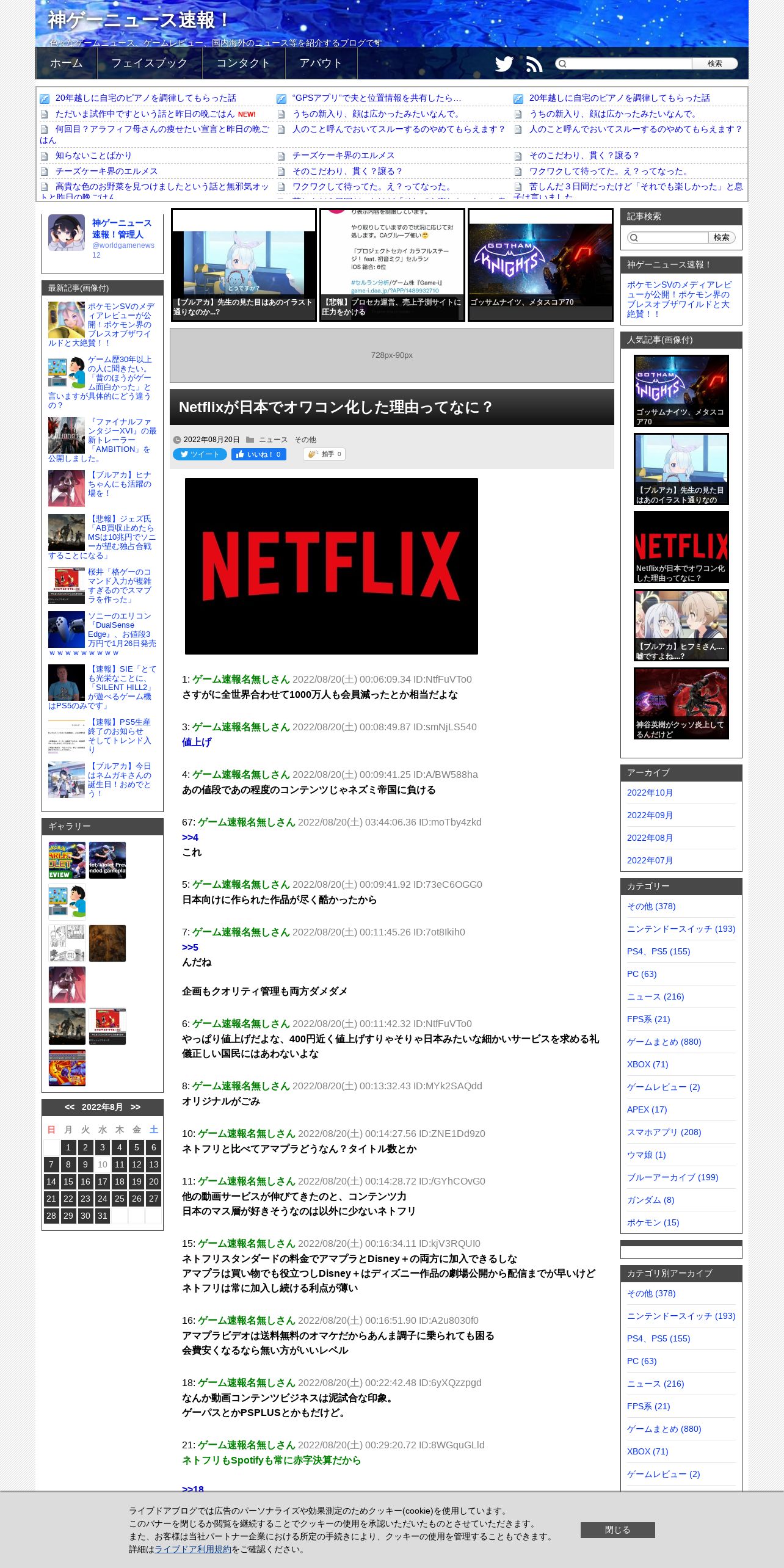784x1568 pixels.
Task: Open the ゴッサムナイツ popular article thumbnail in sidebar
Action: click(681, 391)
